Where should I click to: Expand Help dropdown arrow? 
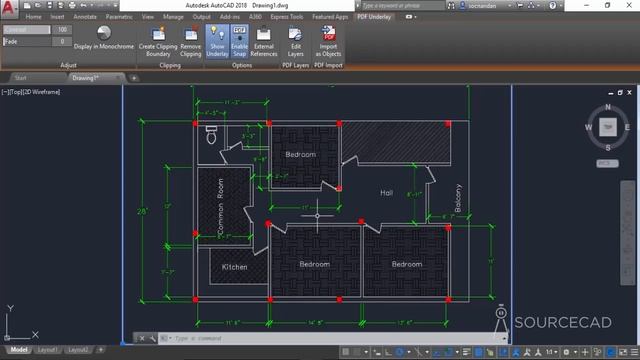[x=561, y=6]
